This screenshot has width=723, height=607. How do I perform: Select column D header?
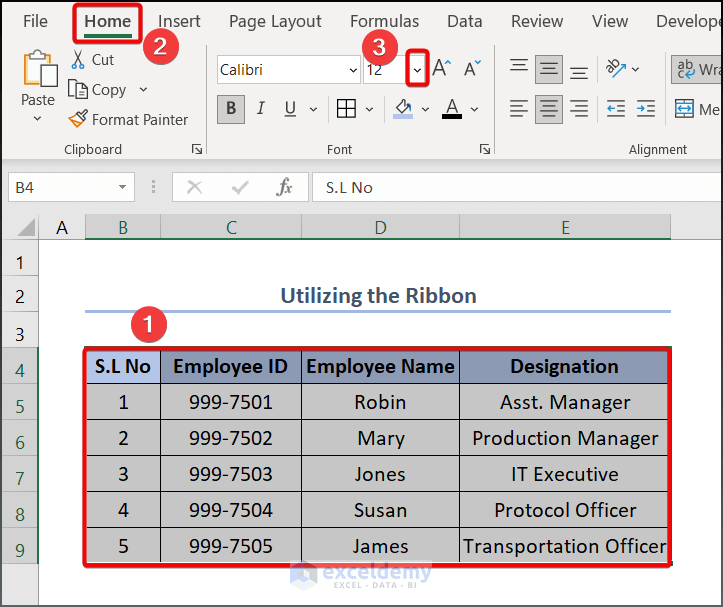[380, 227]
